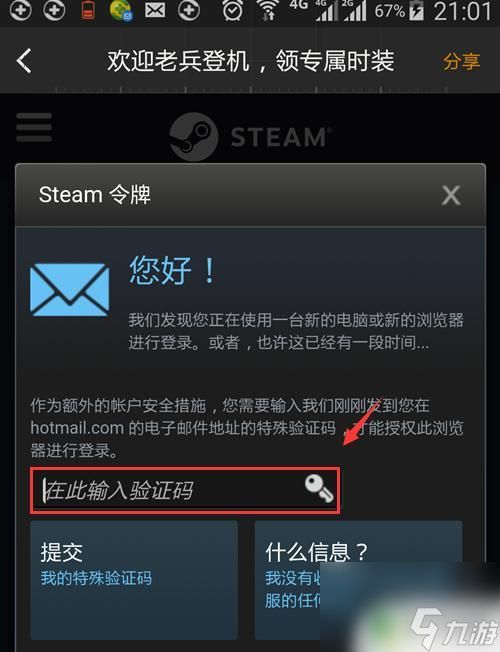Click the key icon in code field
The image size is (500, 652).
pyautogui.click(x=319, y=489)
